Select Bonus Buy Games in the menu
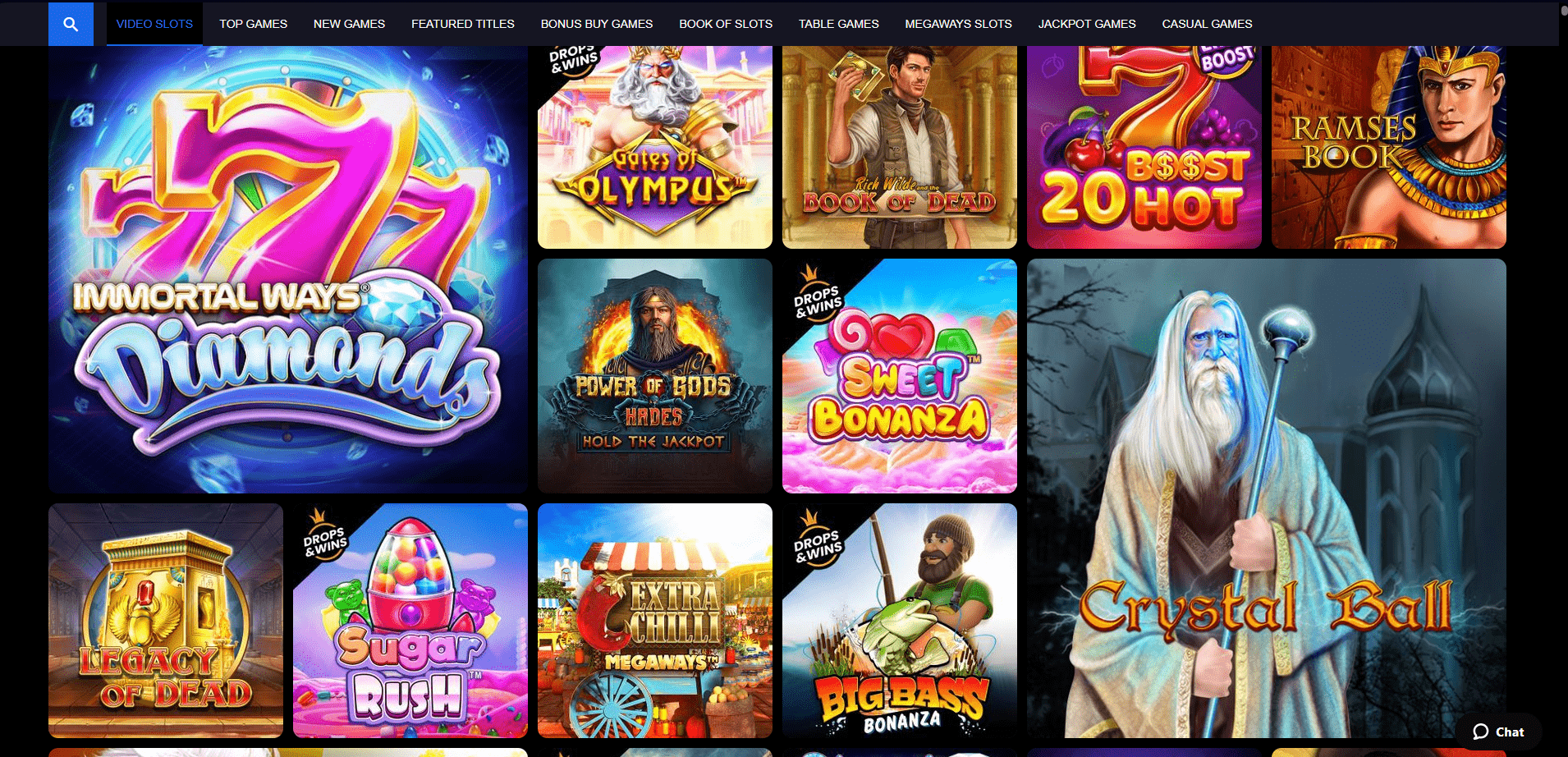Viewport: 1568px width, 757px height. click(x=597, y=24)
